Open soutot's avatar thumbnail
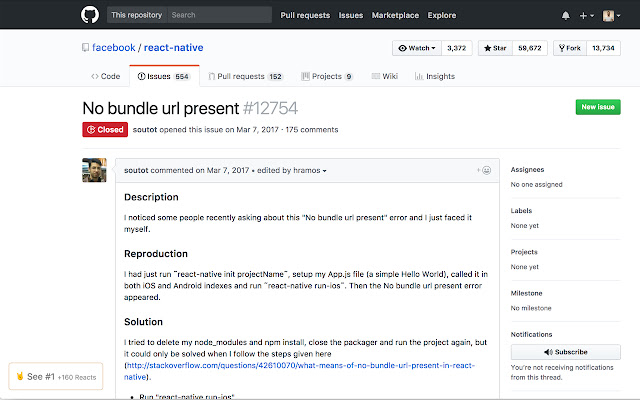 pos(94,170)
